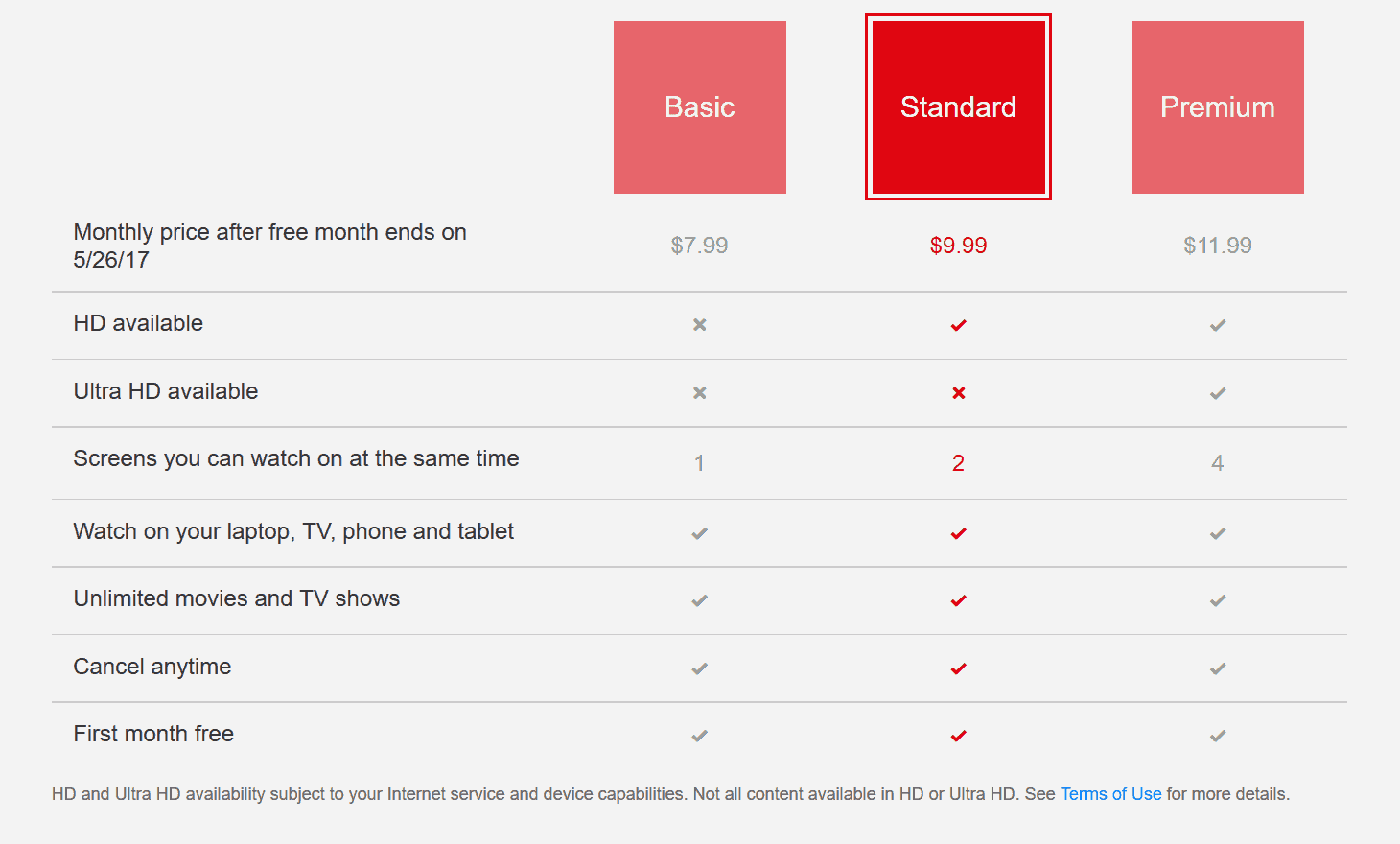Click Standard's First month free checkmark

coord(958,736)
